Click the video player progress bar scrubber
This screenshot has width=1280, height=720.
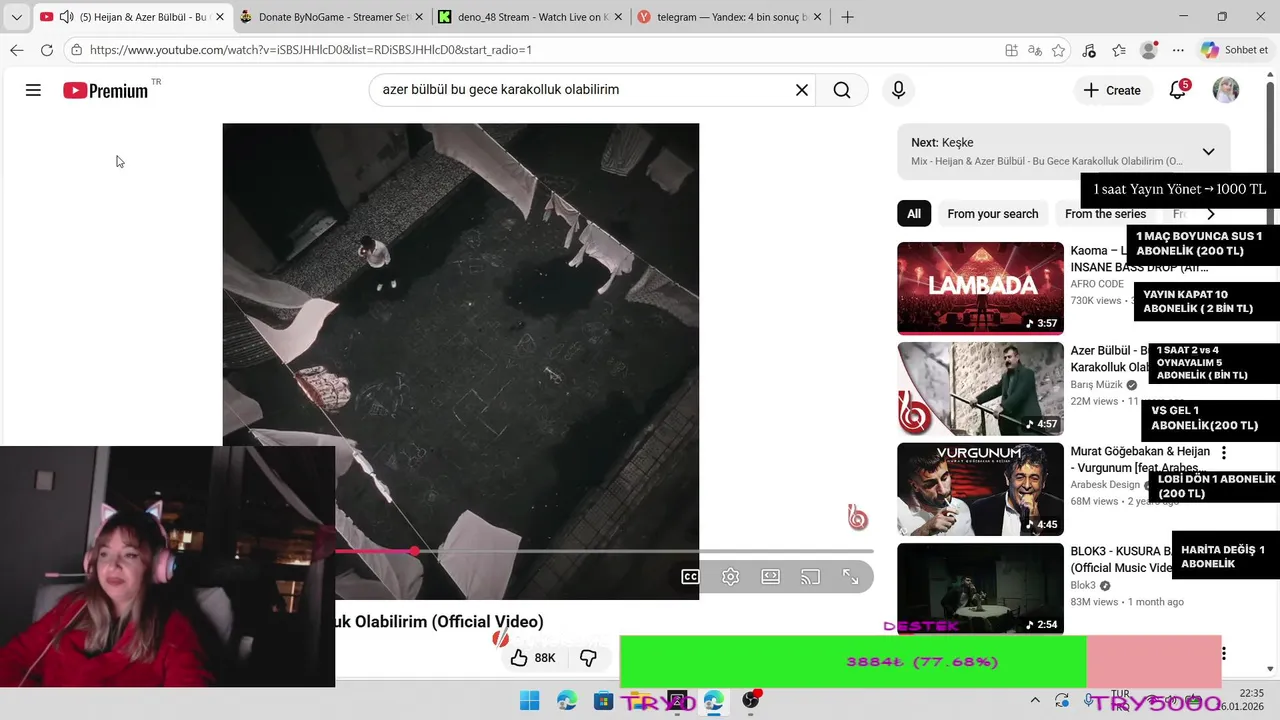tap(414, 551)
